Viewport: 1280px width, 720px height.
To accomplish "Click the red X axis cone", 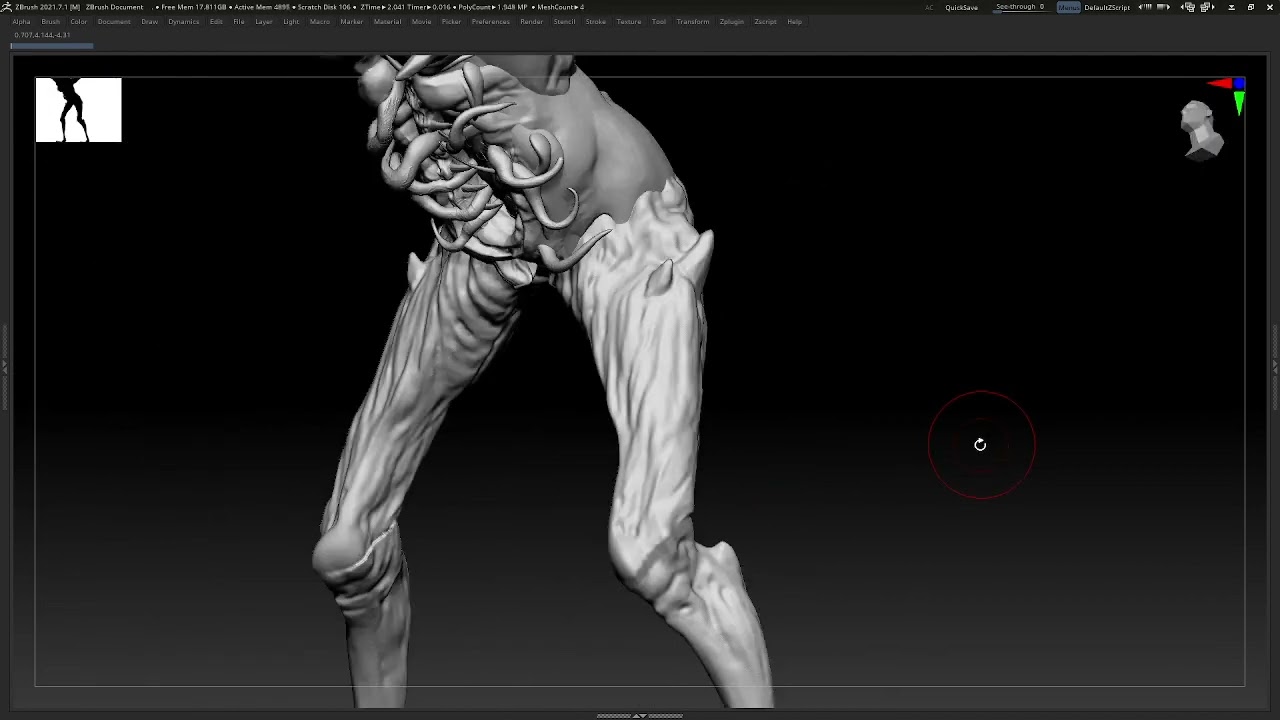I will 1219,84.
